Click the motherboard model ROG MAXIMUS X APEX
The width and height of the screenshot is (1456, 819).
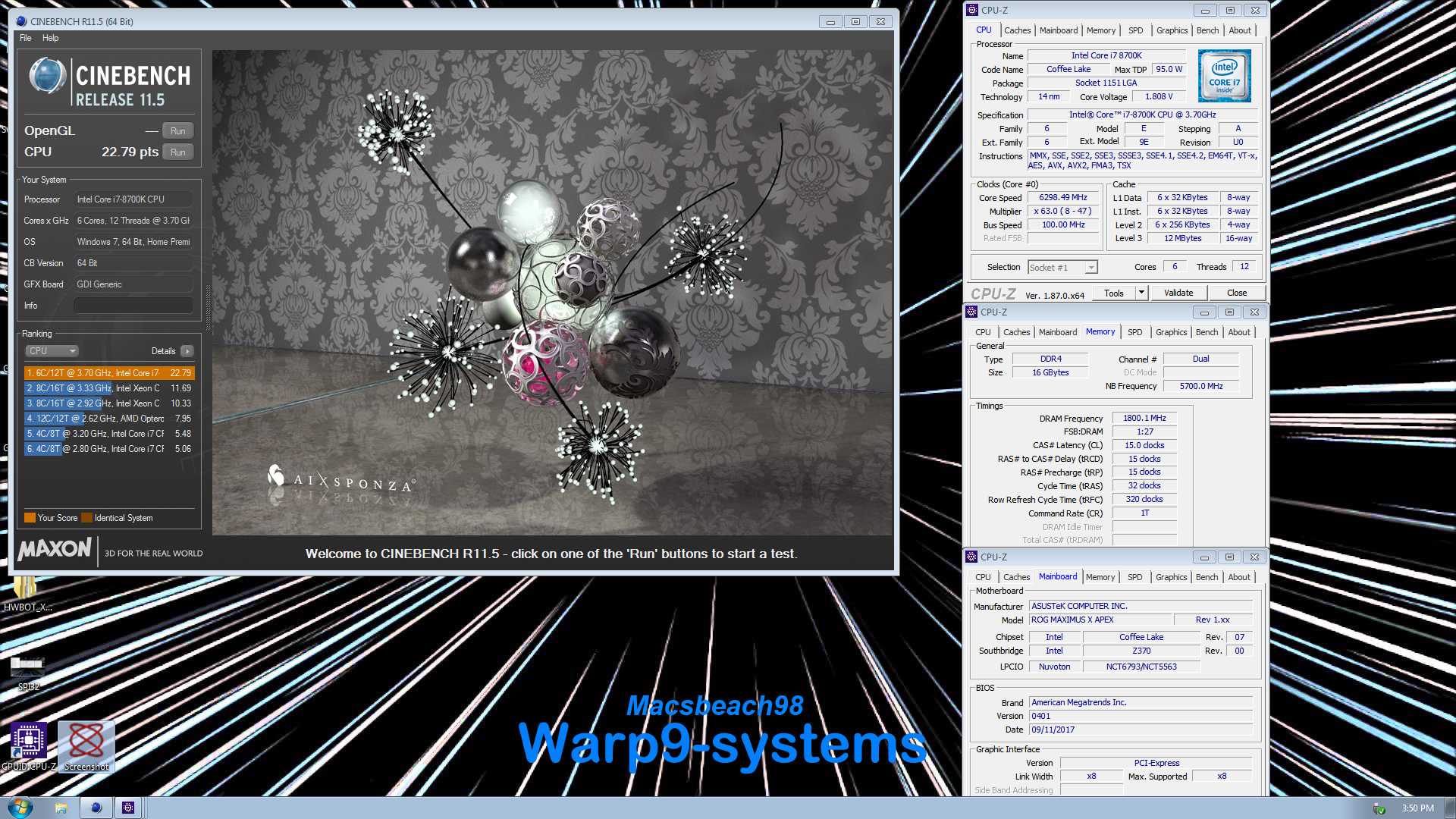tap(1100, 620)
